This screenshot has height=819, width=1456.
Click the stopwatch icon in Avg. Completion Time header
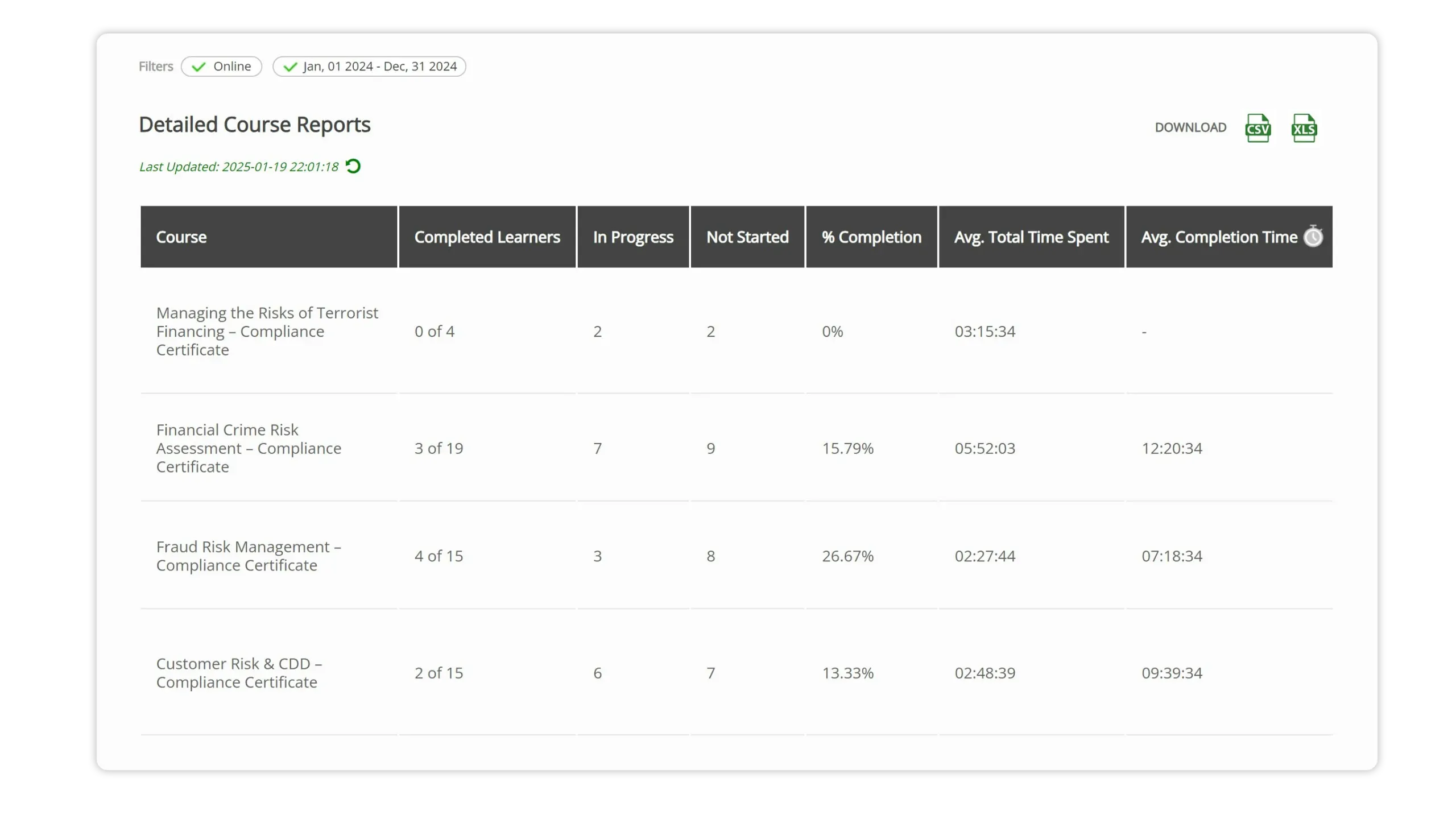[x=1313, y=236]
